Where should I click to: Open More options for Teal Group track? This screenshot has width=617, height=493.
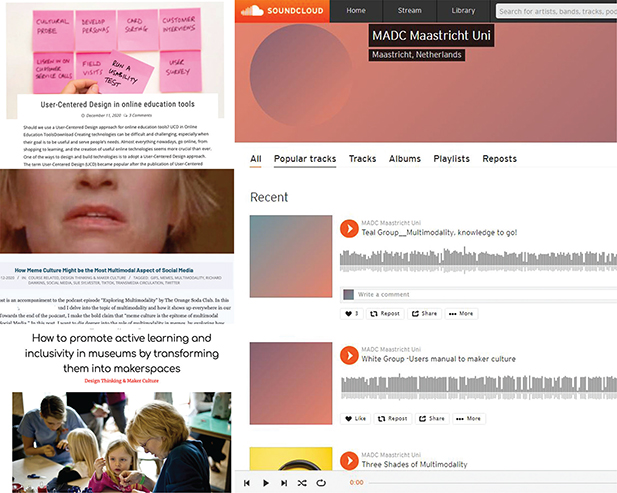[461, 314]
